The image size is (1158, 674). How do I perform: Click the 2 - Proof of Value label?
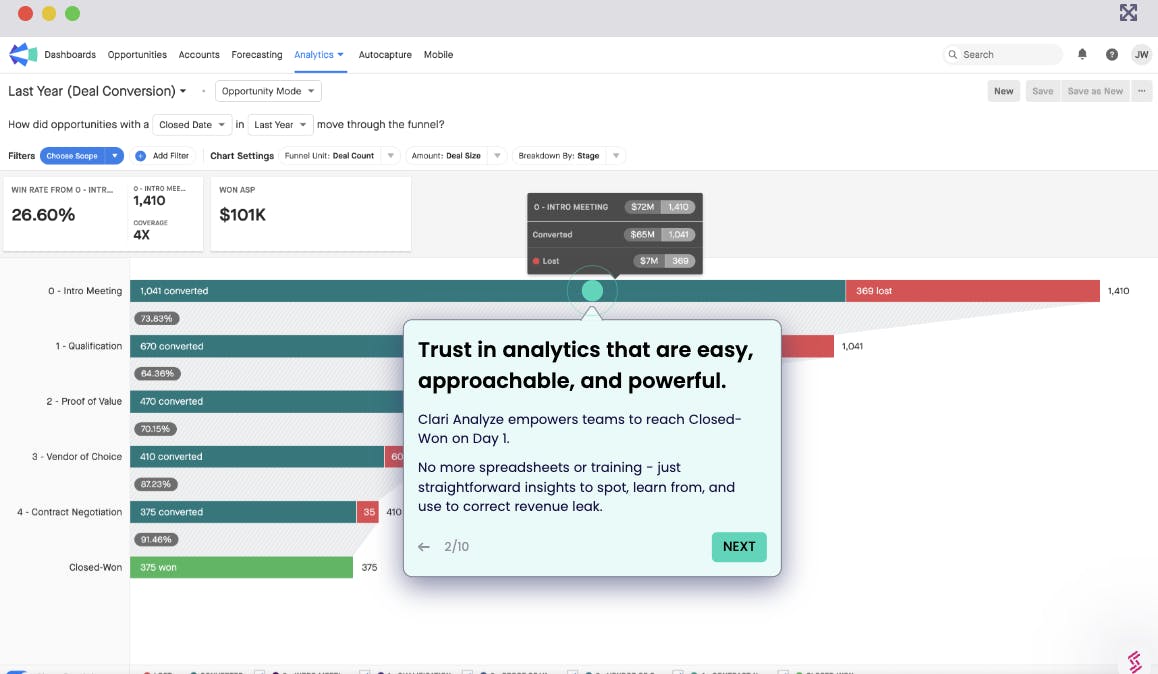84,402
